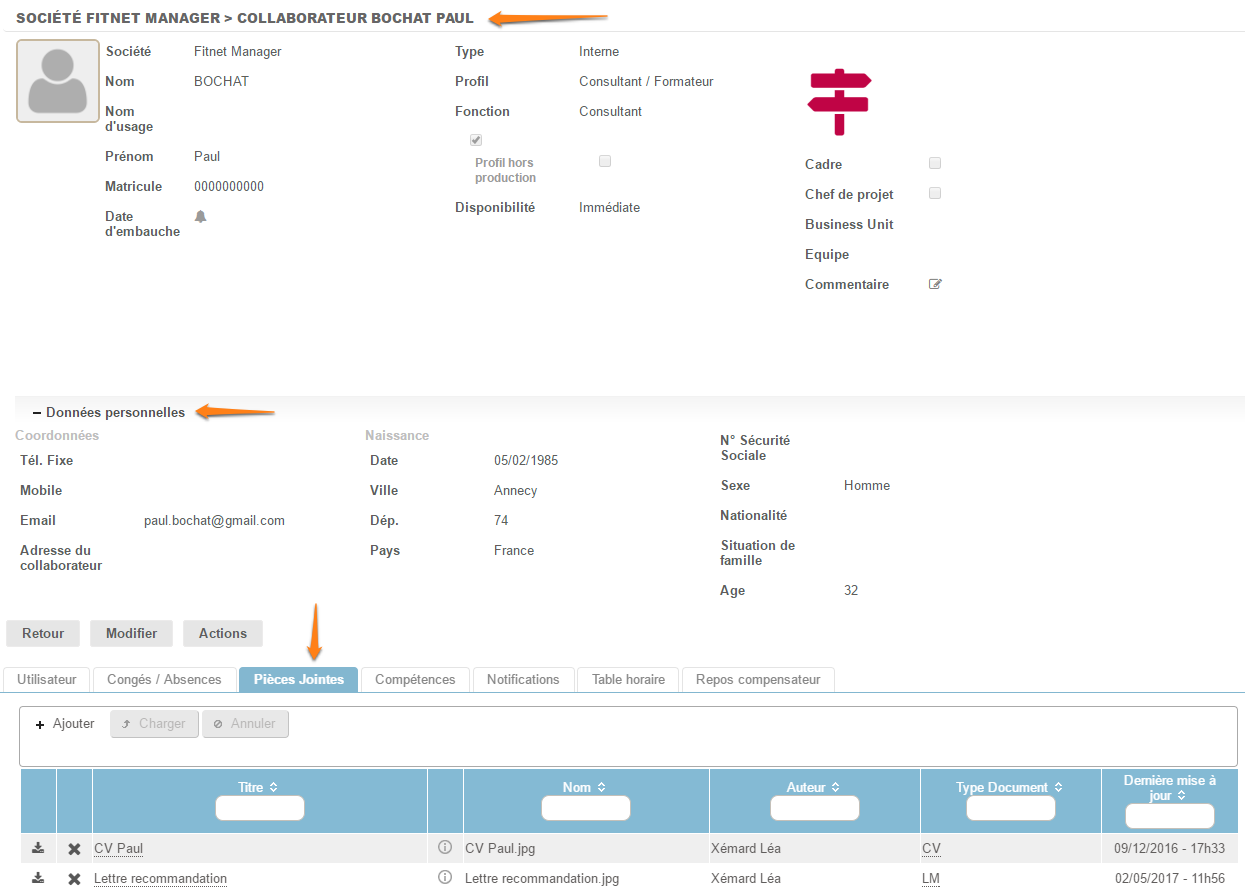Show info for CV Paul.jpg
This screenshot has width=1245, height=892.
click(x=445, y=848)
